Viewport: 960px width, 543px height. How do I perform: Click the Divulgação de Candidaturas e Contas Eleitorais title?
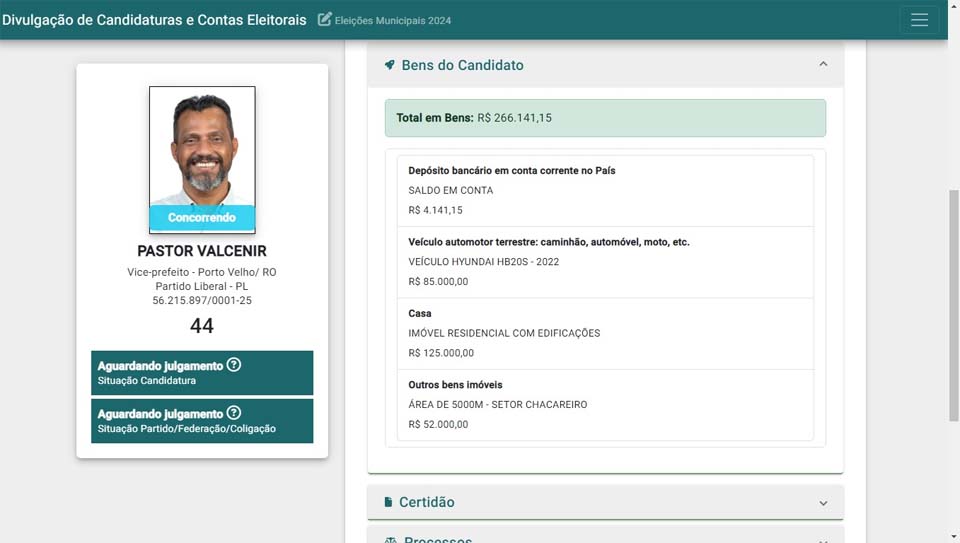(x=154, y=20)
